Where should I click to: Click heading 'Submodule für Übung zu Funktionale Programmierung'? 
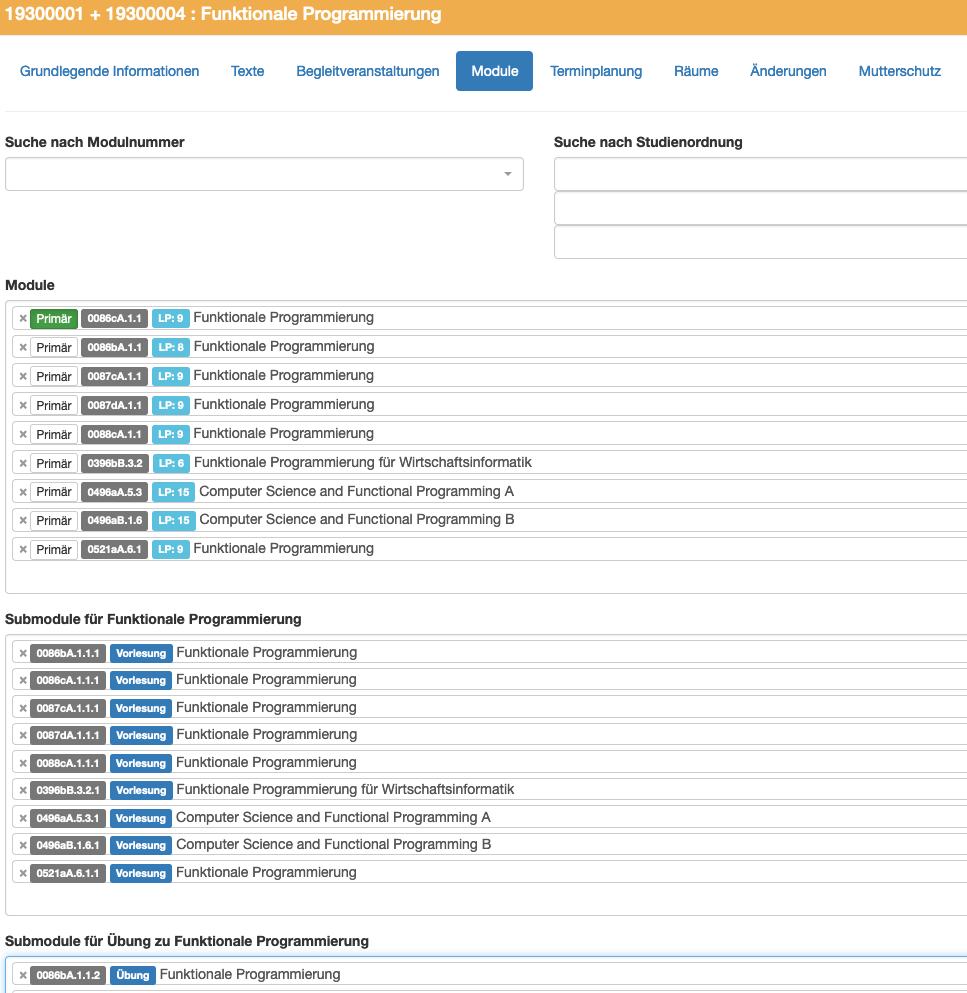pyautogui.click(x=187, y=941)
